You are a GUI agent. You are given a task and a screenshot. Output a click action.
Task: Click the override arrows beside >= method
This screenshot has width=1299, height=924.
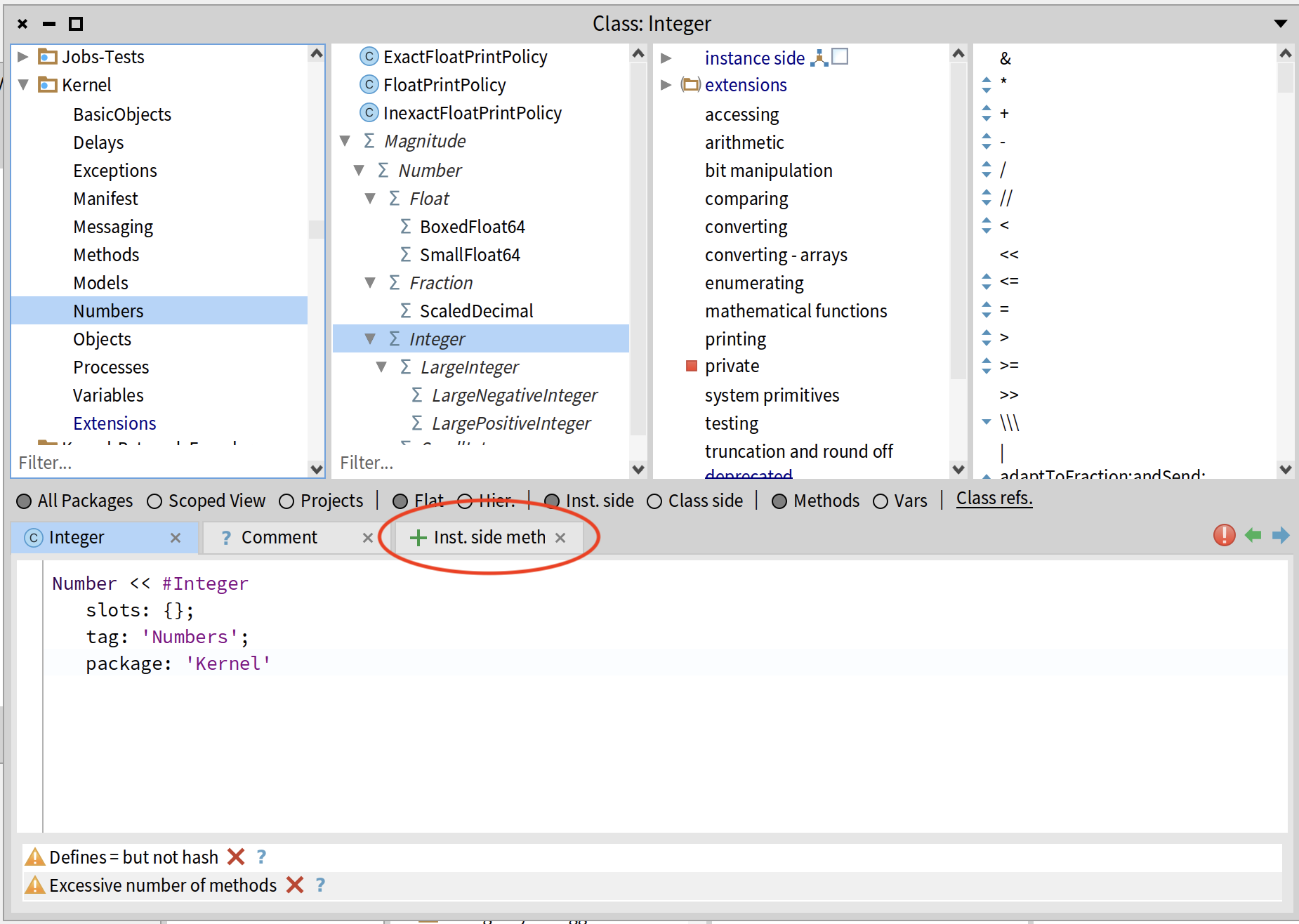[x=987, y=366]
